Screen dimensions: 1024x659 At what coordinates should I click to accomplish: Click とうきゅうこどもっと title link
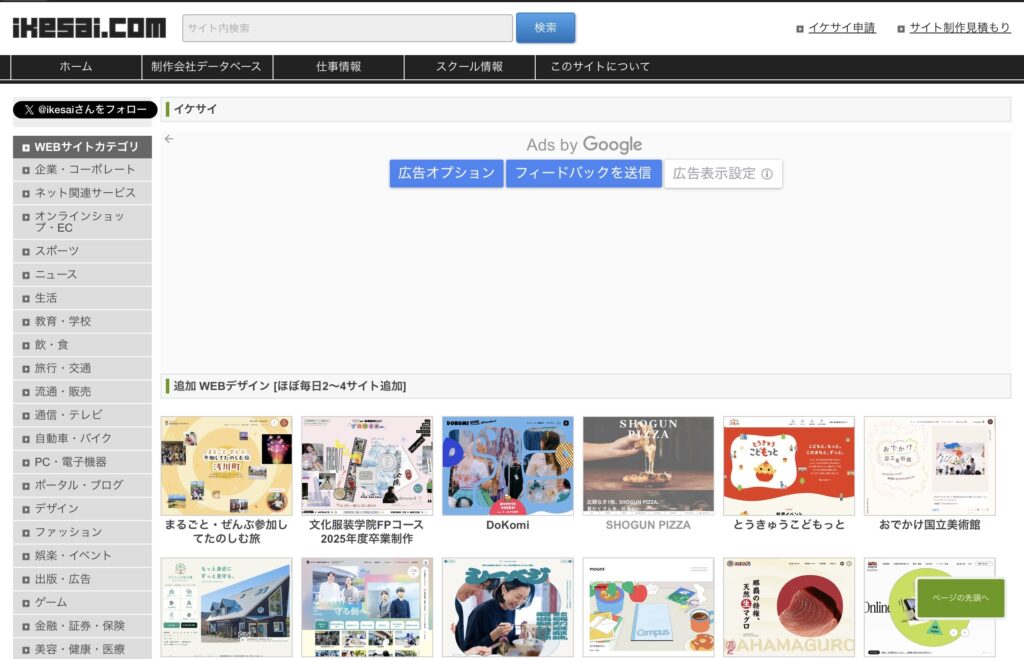click(x=789, y=525)
